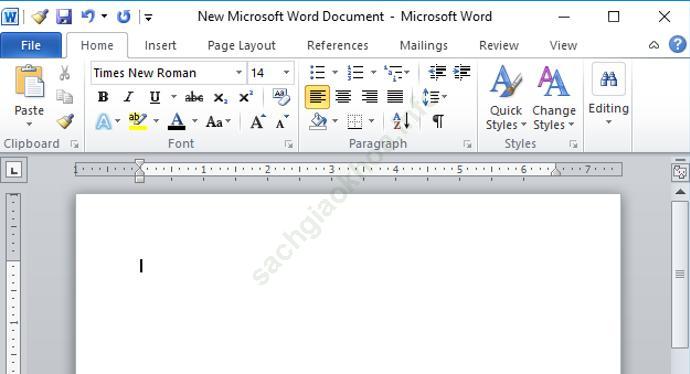Apply strikethrough formatting

[x=194, y=97]
